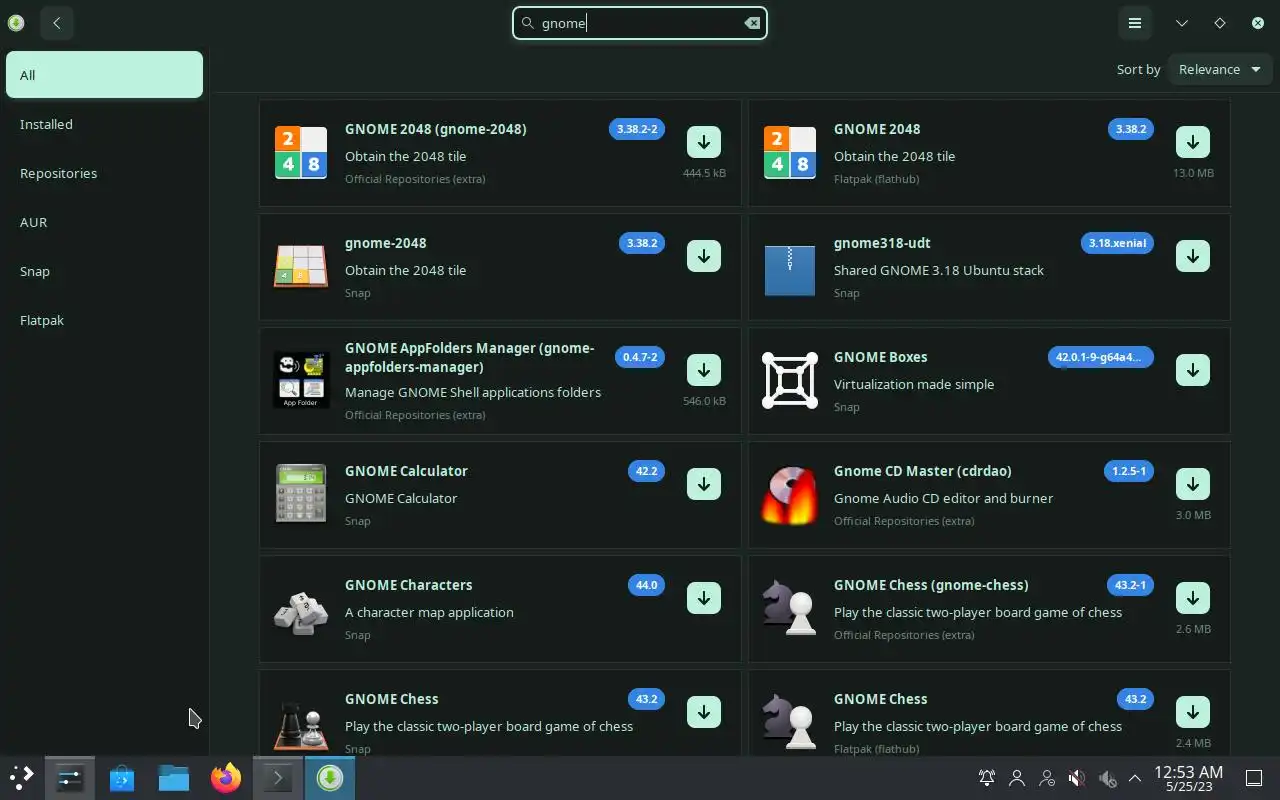Open the hamburger main menu
The height and width of the screenshot is (800, 1280).
click(1135, 23)
